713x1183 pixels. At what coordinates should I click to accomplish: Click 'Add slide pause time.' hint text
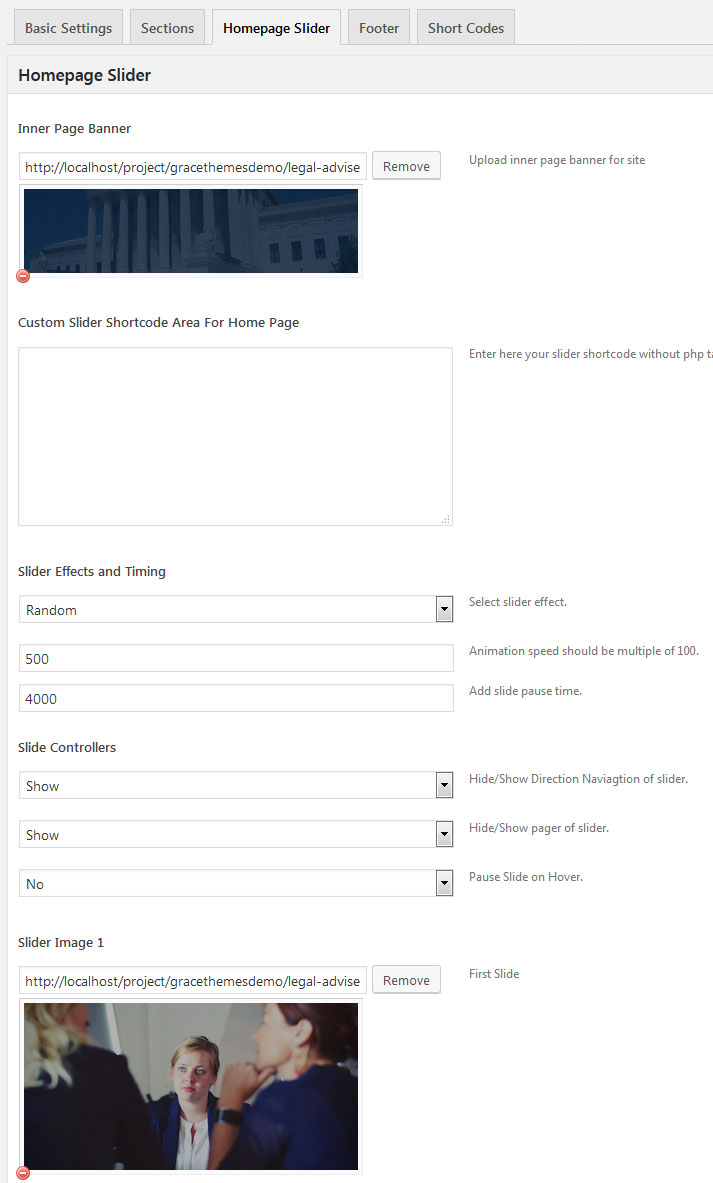pos(525,690)
